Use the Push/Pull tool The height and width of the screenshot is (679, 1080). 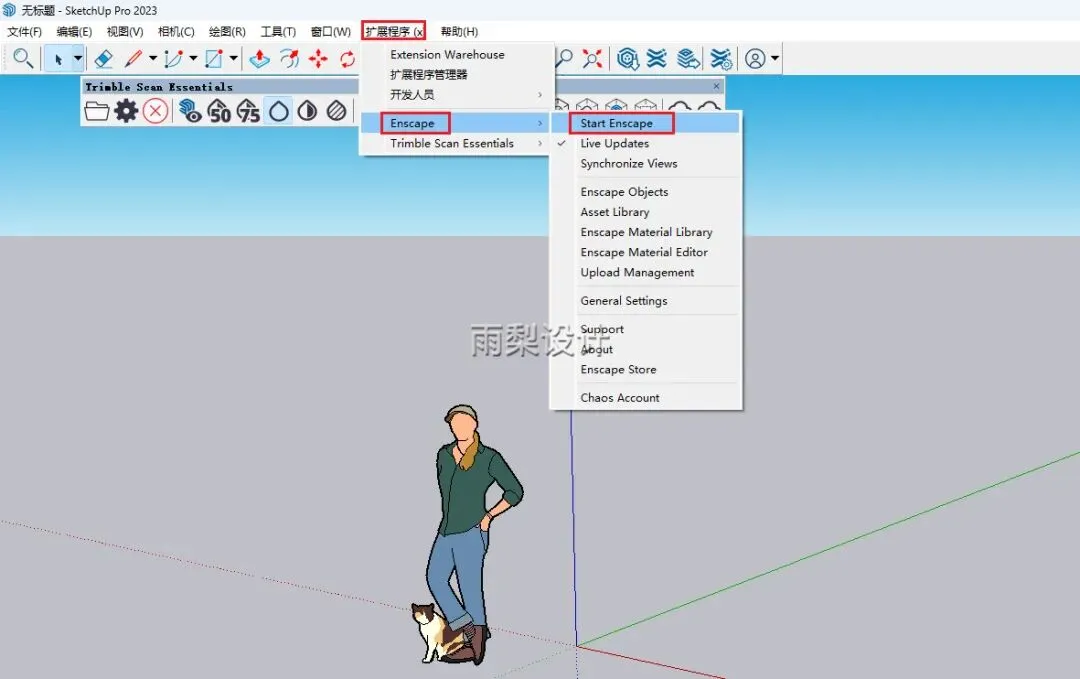pos(259,59)
